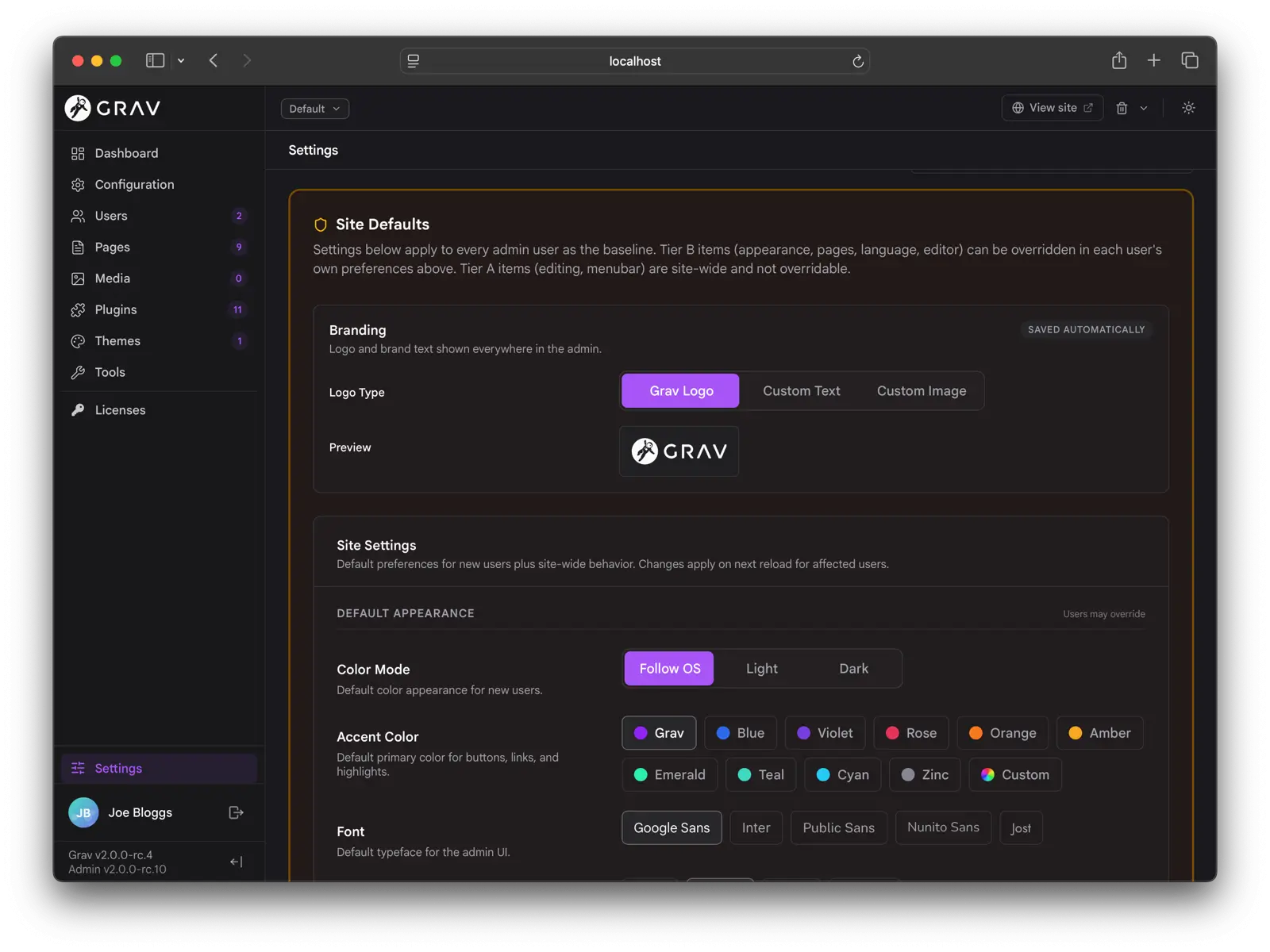Select Google Sans font

click(x=672, y=827)
